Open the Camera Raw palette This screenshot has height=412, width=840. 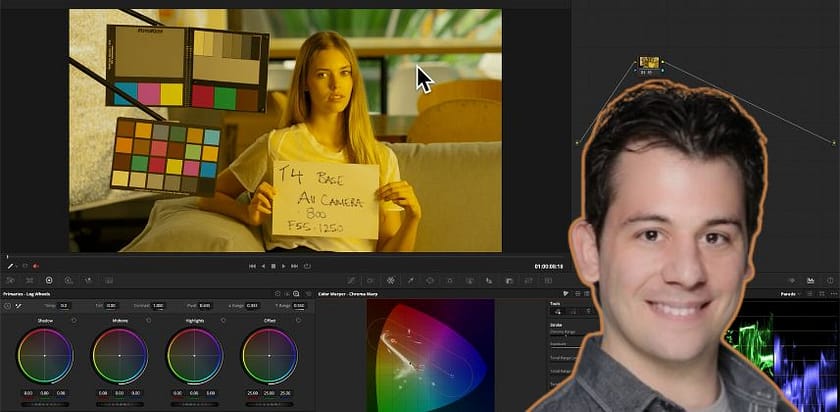click(x=11, y=280)
